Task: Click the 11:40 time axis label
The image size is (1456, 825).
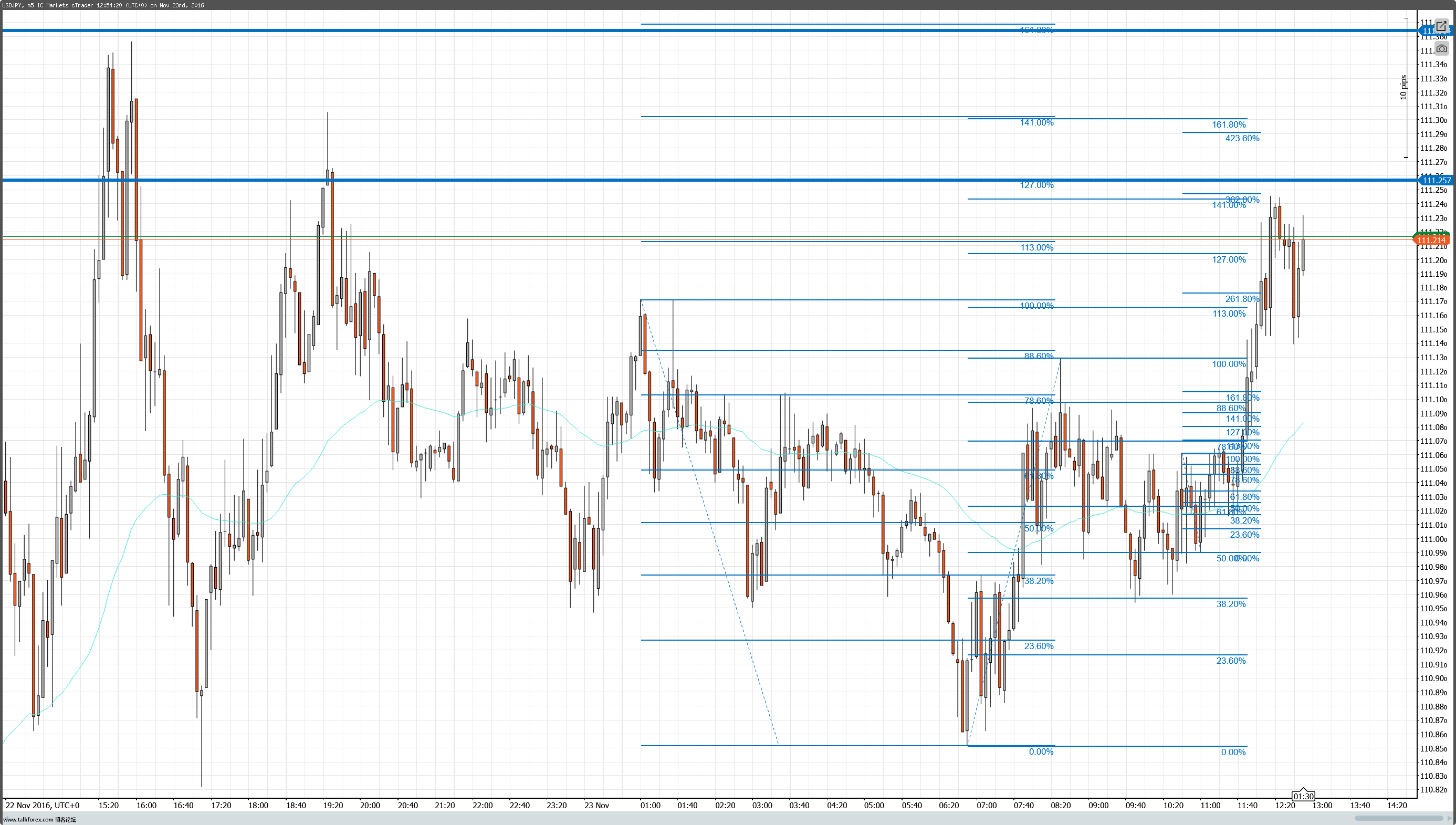Action: pos(1248,805)
